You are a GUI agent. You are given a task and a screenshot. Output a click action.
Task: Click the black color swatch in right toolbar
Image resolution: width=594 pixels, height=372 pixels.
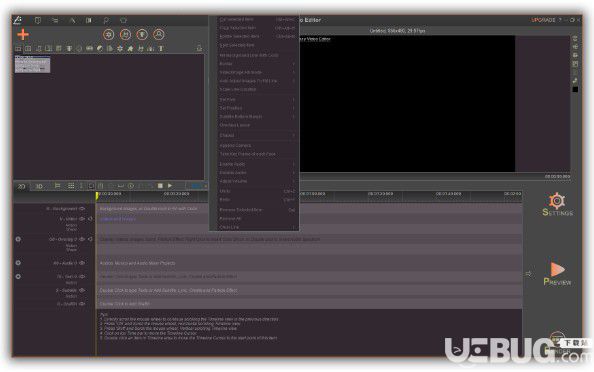575,89
